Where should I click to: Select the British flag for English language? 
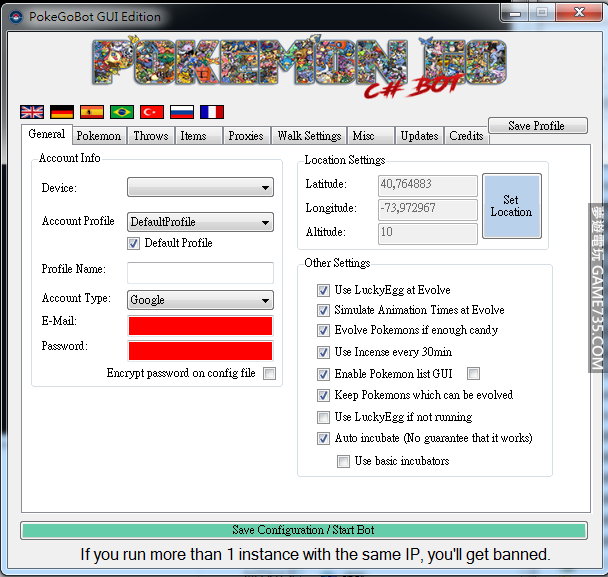(32, 112)
